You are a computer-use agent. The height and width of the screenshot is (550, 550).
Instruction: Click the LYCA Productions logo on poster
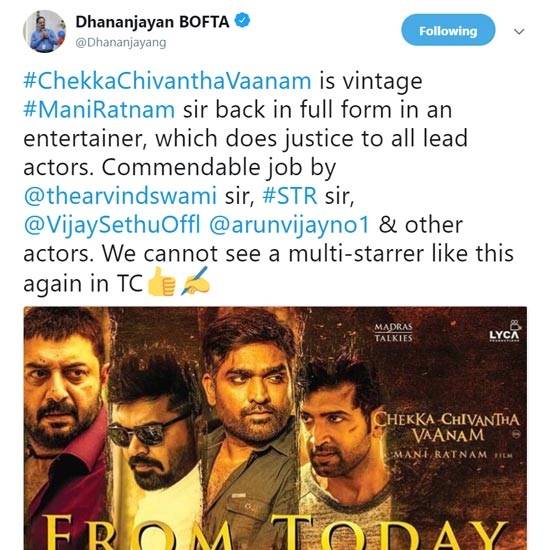[x=505, y=332]
